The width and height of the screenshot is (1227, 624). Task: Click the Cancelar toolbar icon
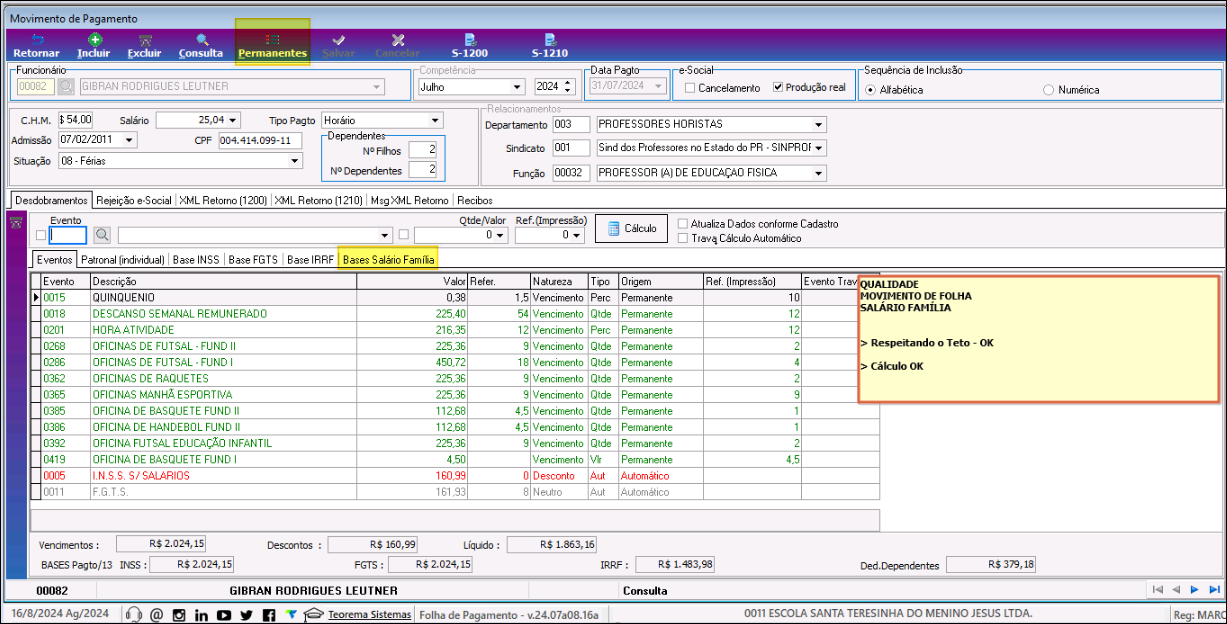click(398, 40)
